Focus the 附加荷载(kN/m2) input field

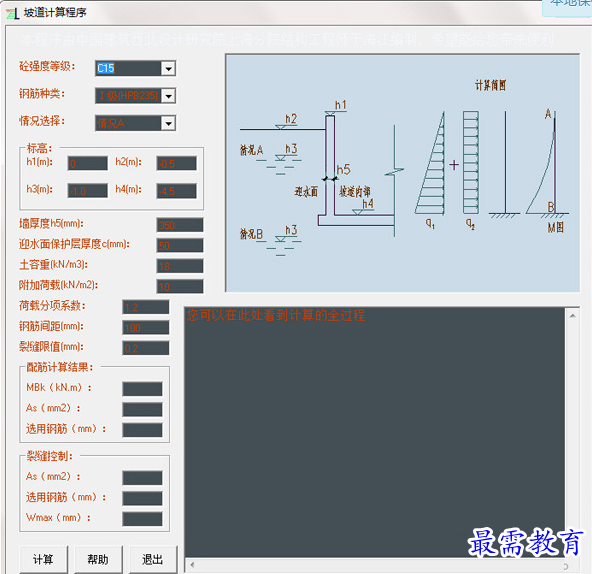(x=180, y=286)
